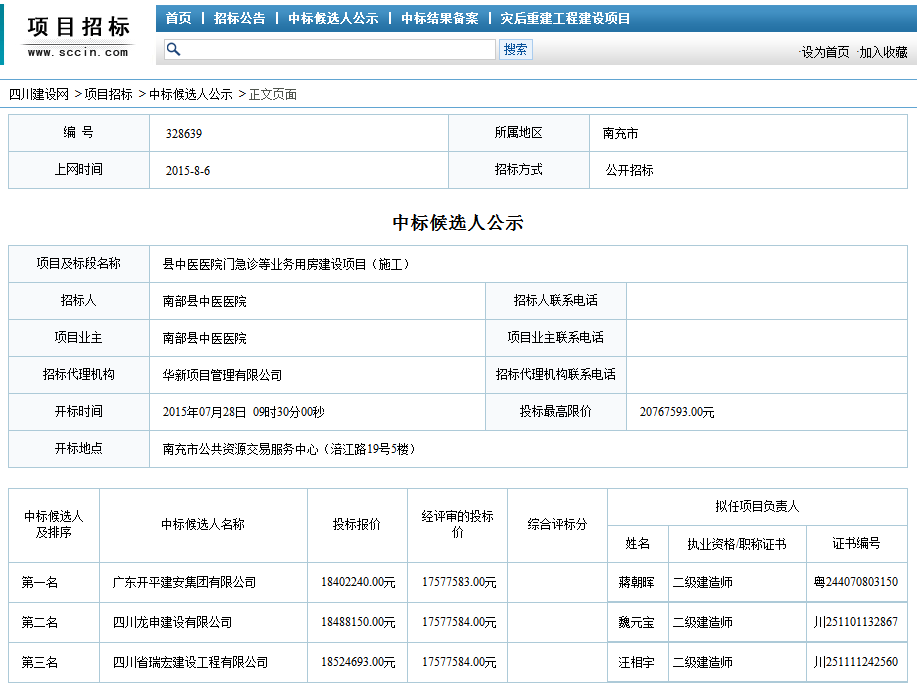Click the 设为首页 link
Viewport: 917px width, 688px height.
pyautogui.click(x=825, y=52)
